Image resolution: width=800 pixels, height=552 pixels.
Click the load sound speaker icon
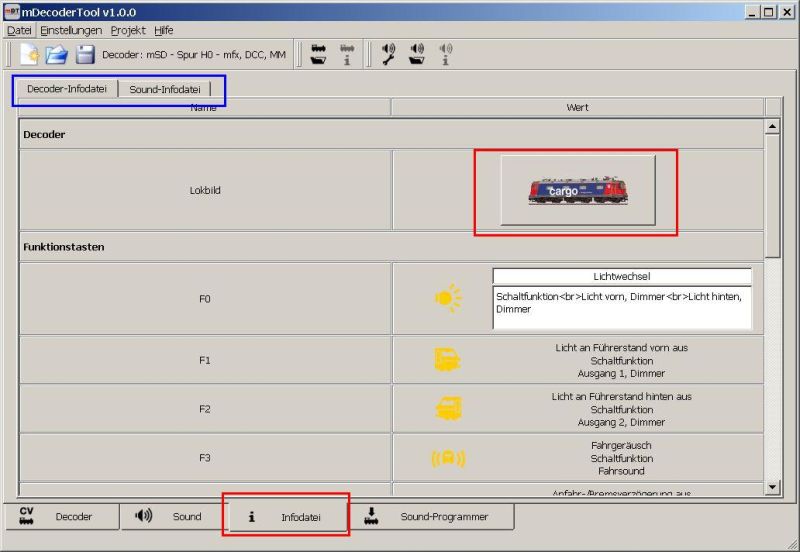[417, 55]
